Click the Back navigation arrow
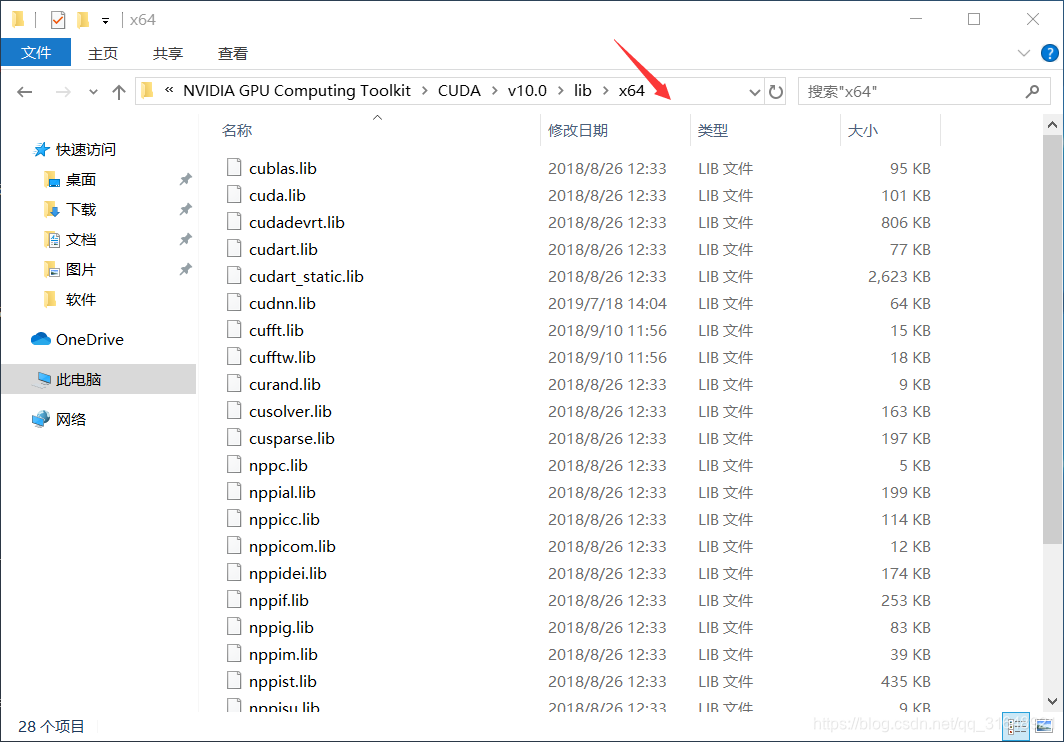This screenshot has height=742, width=1064. pyautogui.click(x=25, y=92)
